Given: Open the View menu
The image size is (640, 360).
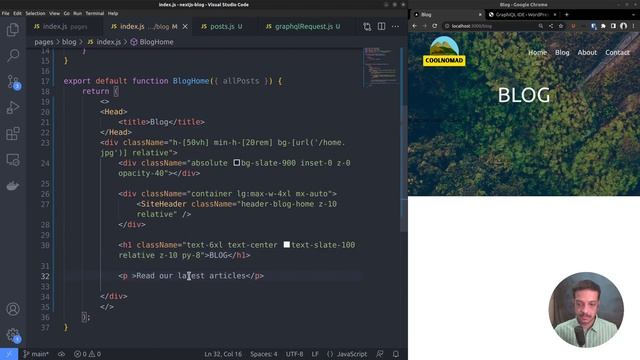Looking at the screenshot, I should (x=54, y=13).
